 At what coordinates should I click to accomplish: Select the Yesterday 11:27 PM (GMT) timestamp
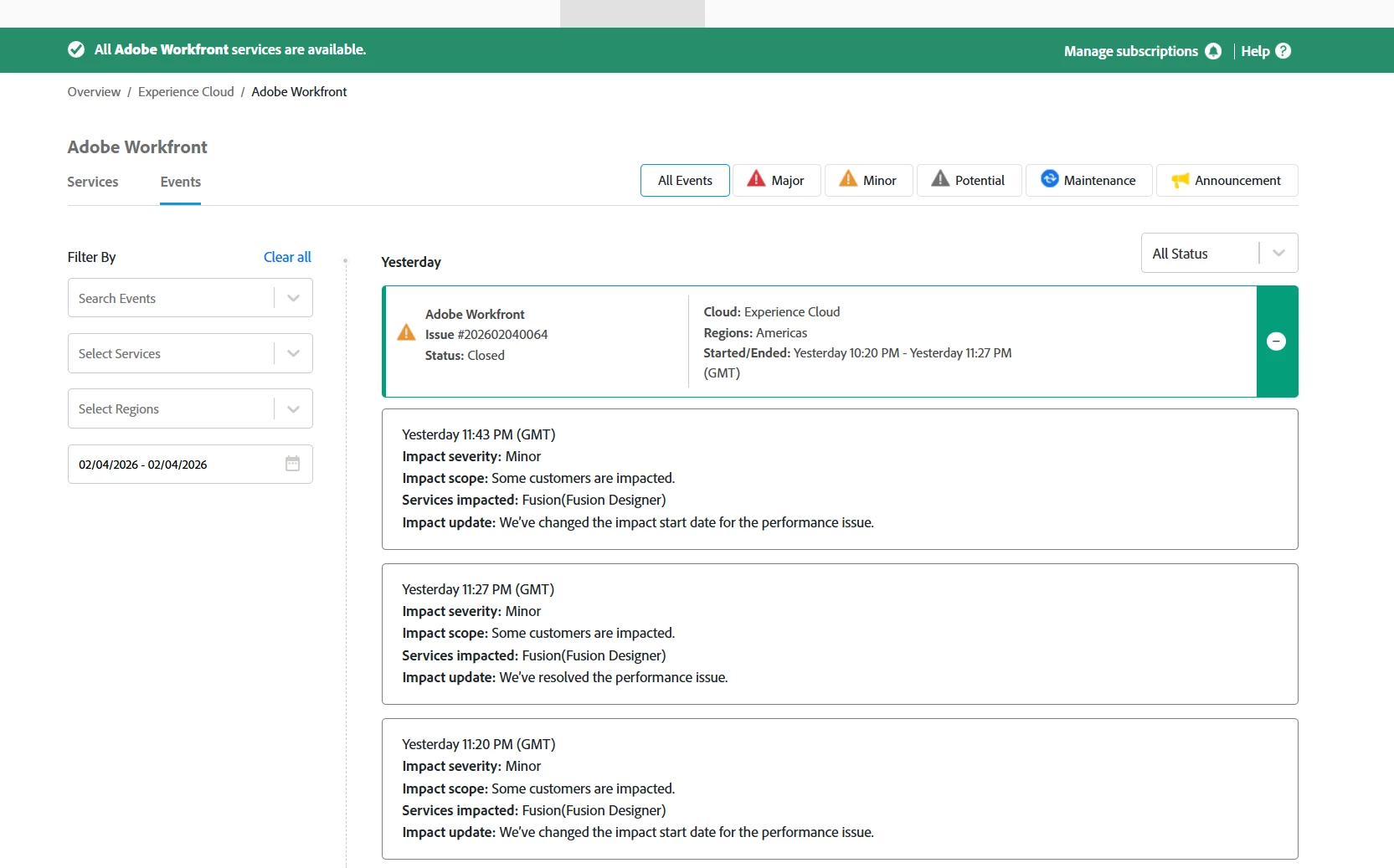478,589
